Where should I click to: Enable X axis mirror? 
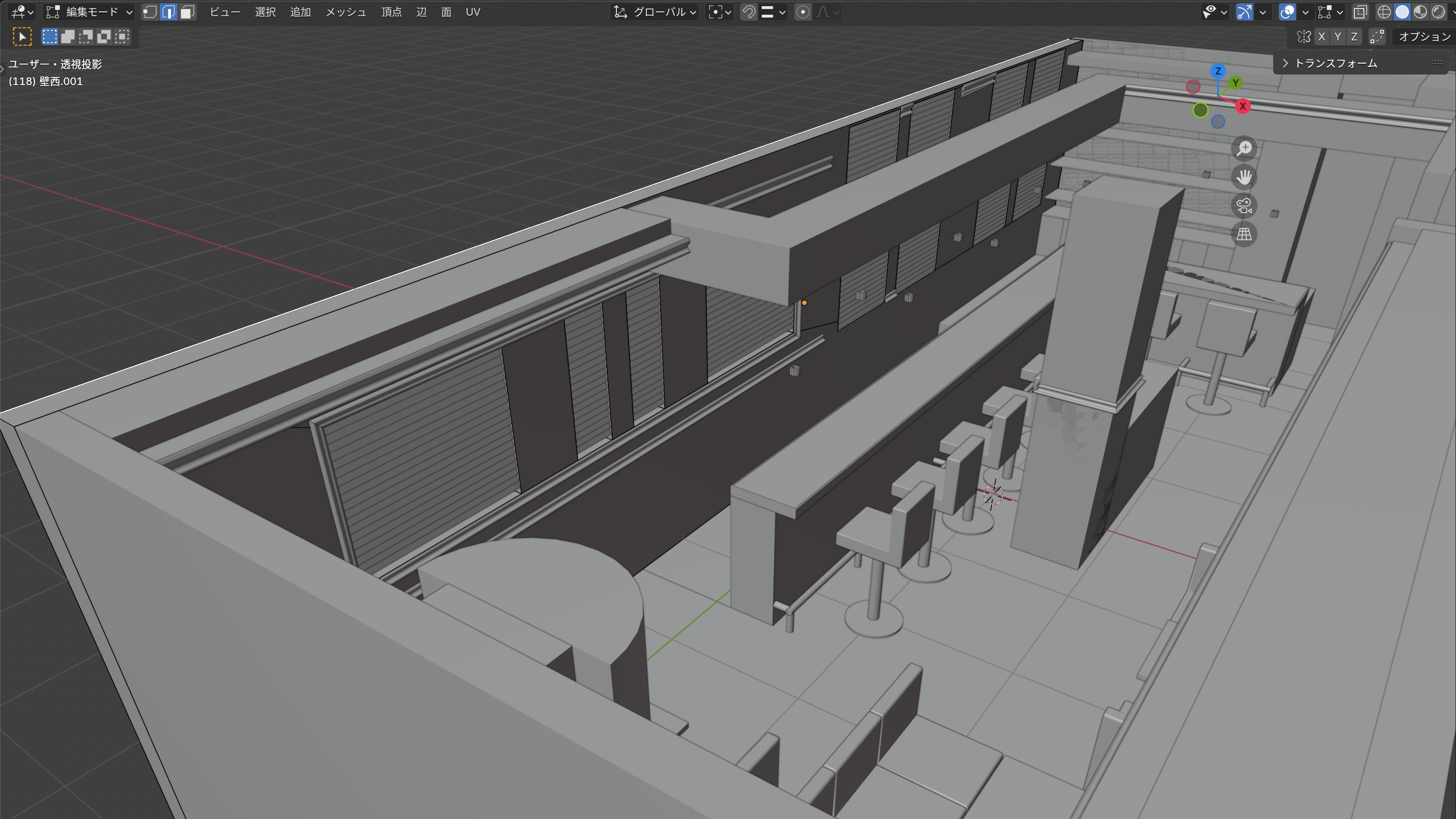coord(1322,37)
